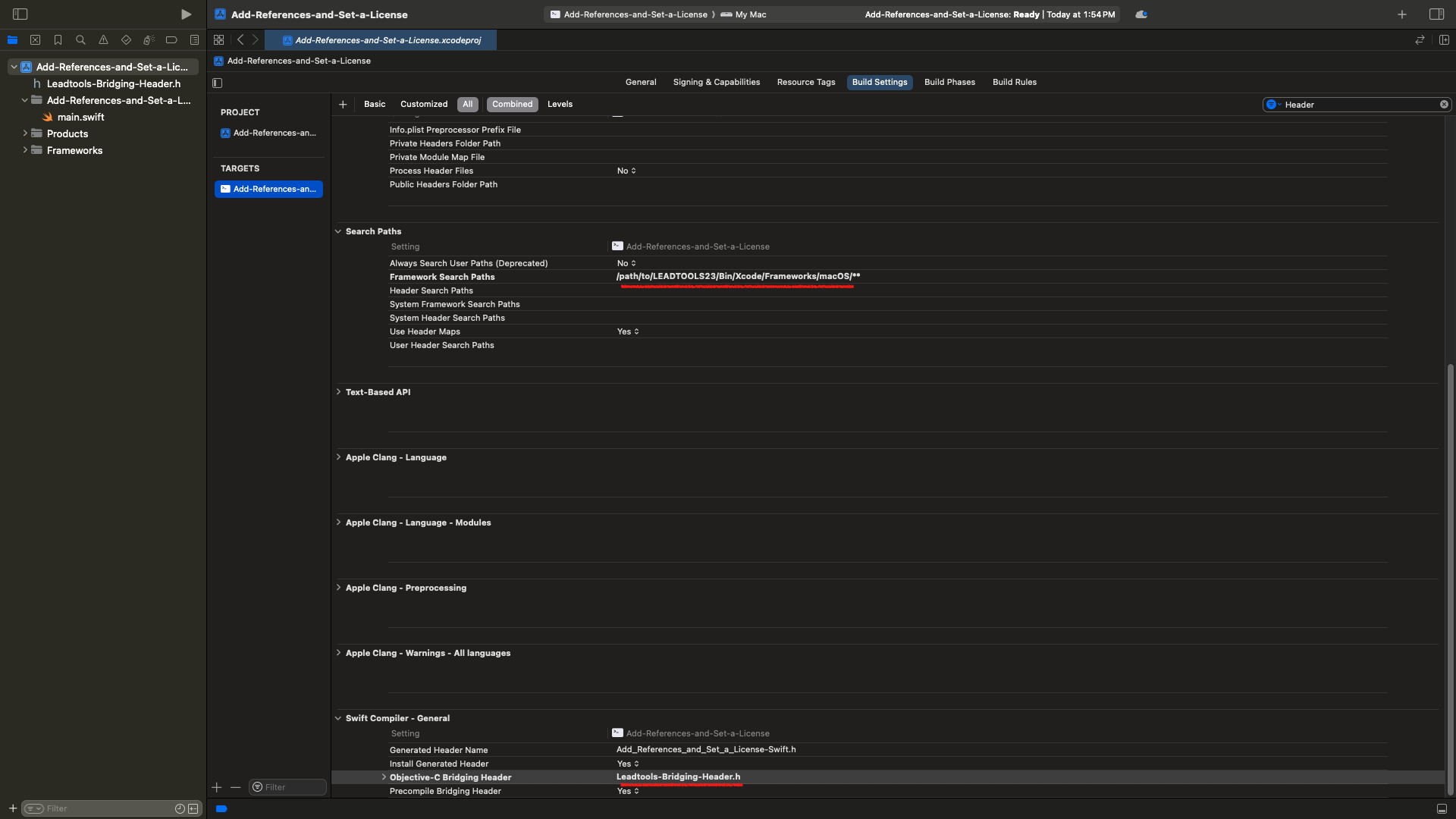This screenshot has height=819, width=1456.
Task: Change Use Header Maps to No
Action: (x=628, y=331)
